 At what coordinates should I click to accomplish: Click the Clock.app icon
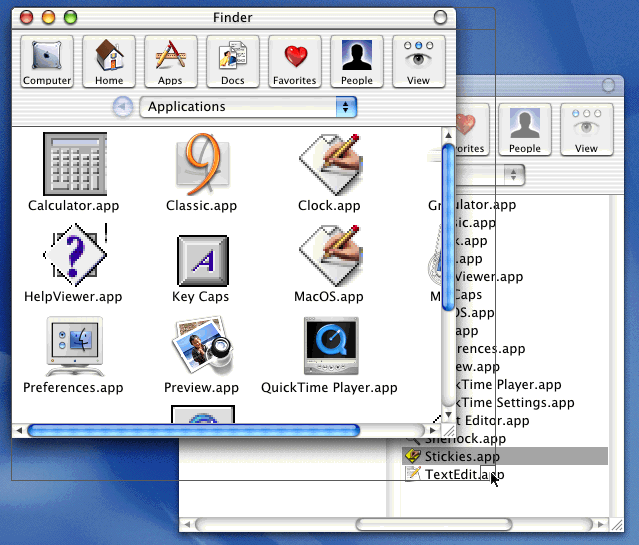[x=329, y=164]
